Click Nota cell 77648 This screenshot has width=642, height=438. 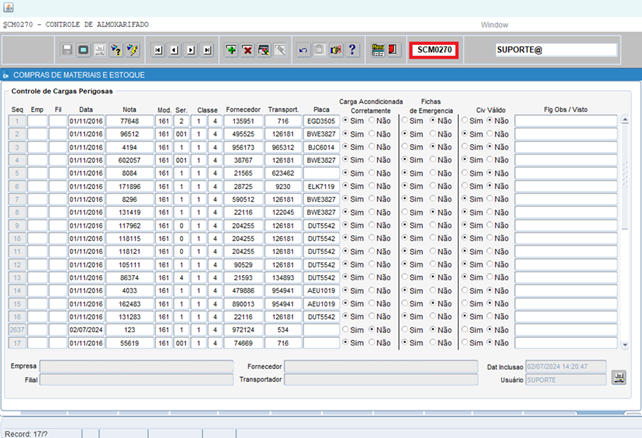[x=129, y=121]
